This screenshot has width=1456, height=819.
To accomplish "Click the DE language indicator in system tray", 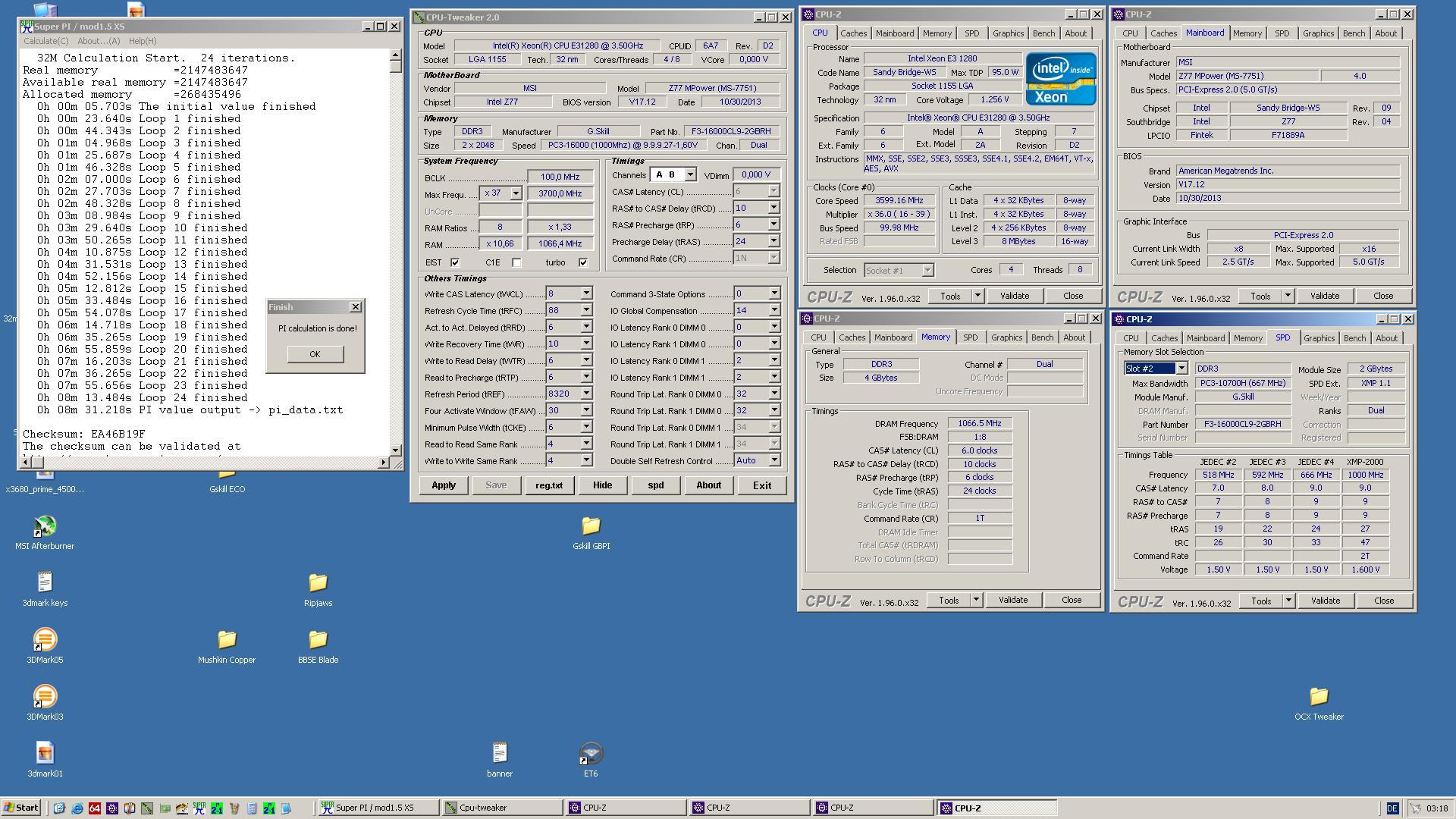I will 1392,808.
